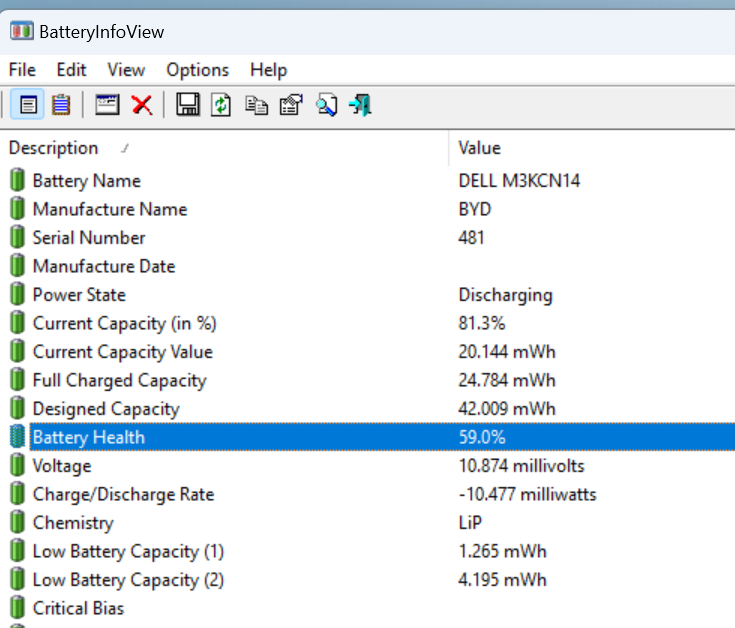Select the Voltage row label

click(x=61, y=466)
